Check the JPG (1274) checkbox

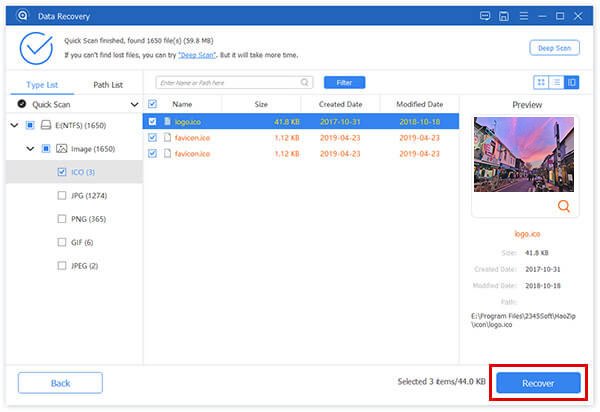62,195
